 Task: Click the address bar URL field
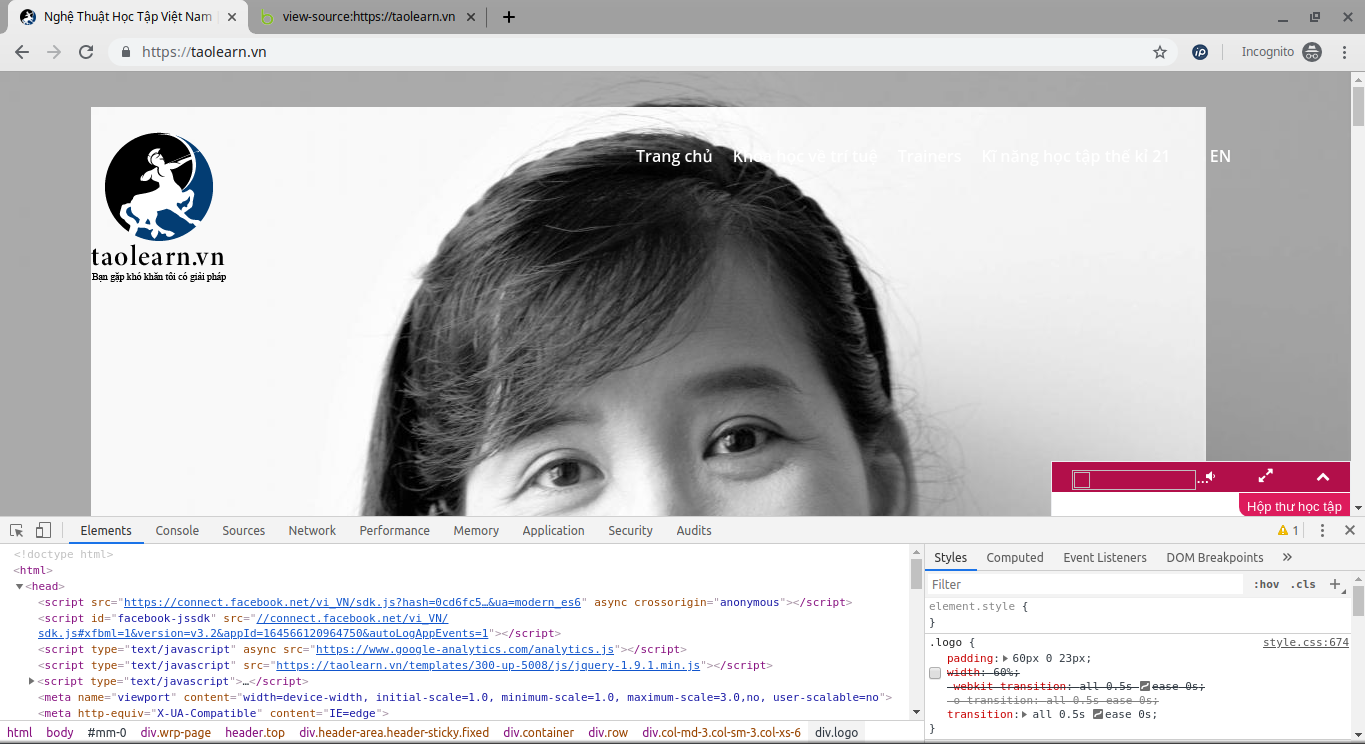tap(640, 52)
